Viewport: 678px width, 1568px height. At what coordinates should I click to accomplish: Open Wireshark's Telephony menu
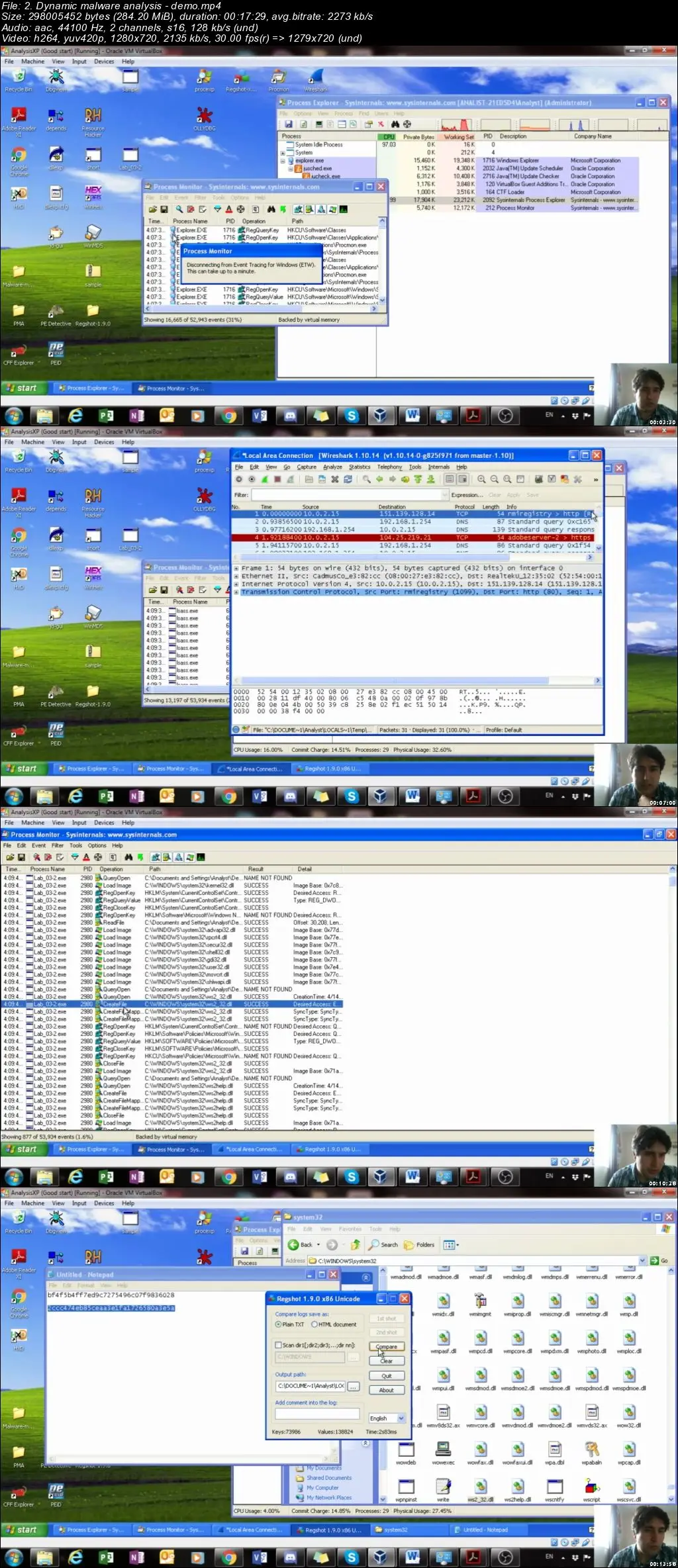pyautogui.click(x=389, y=467)
